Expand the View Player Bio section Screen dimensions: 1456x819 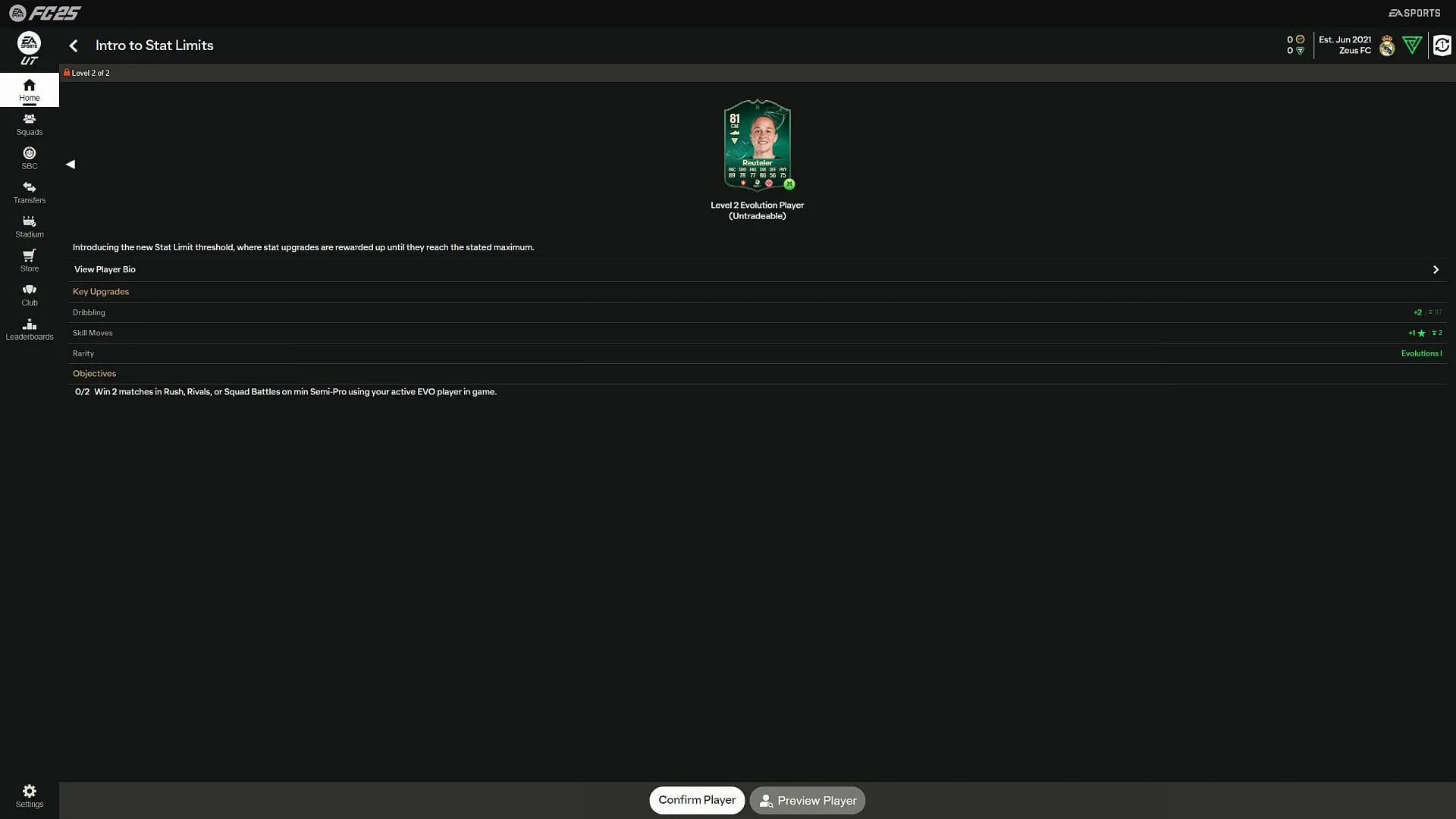pyautogui.click(x=1436, y=269)
